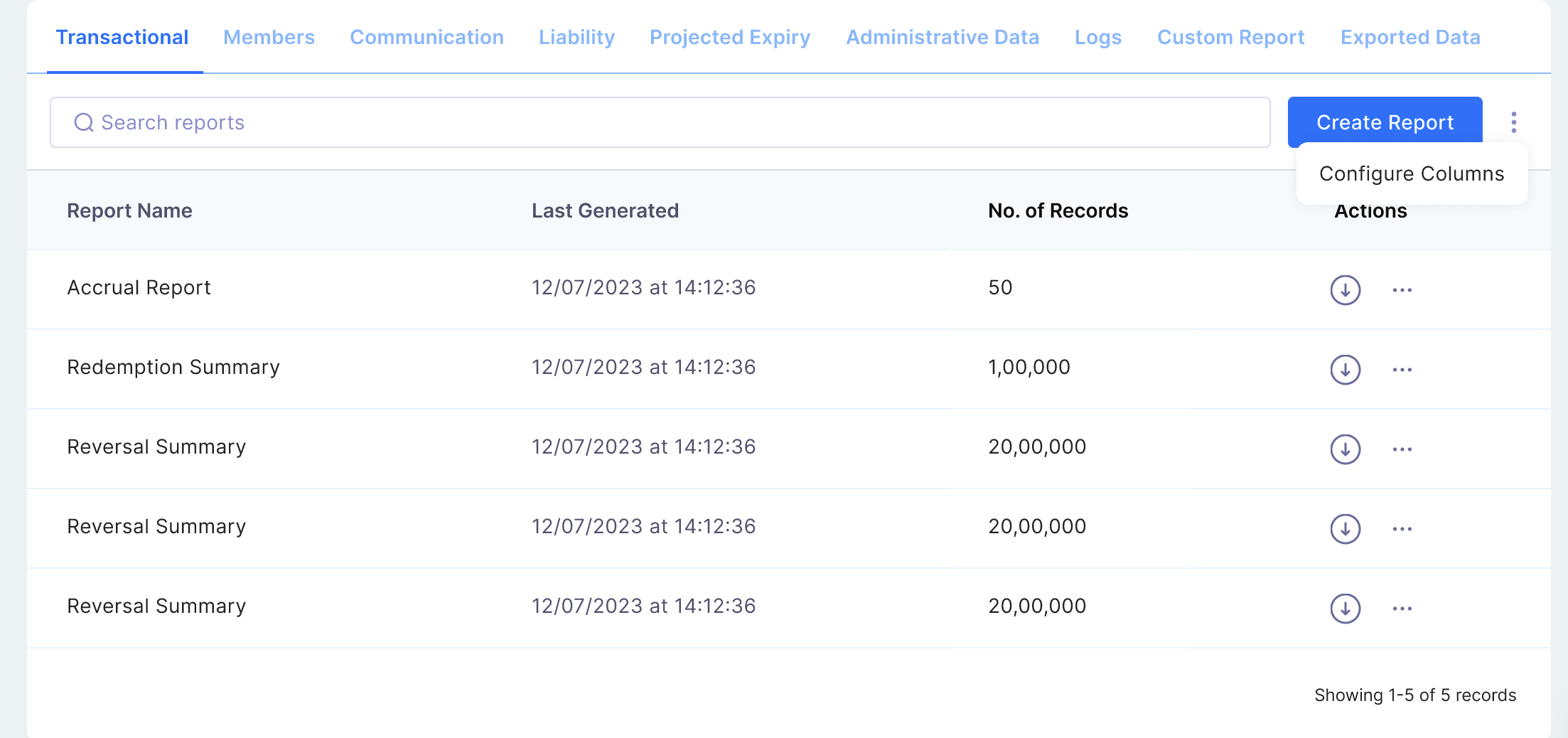Choose Configure Columns from the menu
Screen dimensions: 1568x738
pos(1412,173)
